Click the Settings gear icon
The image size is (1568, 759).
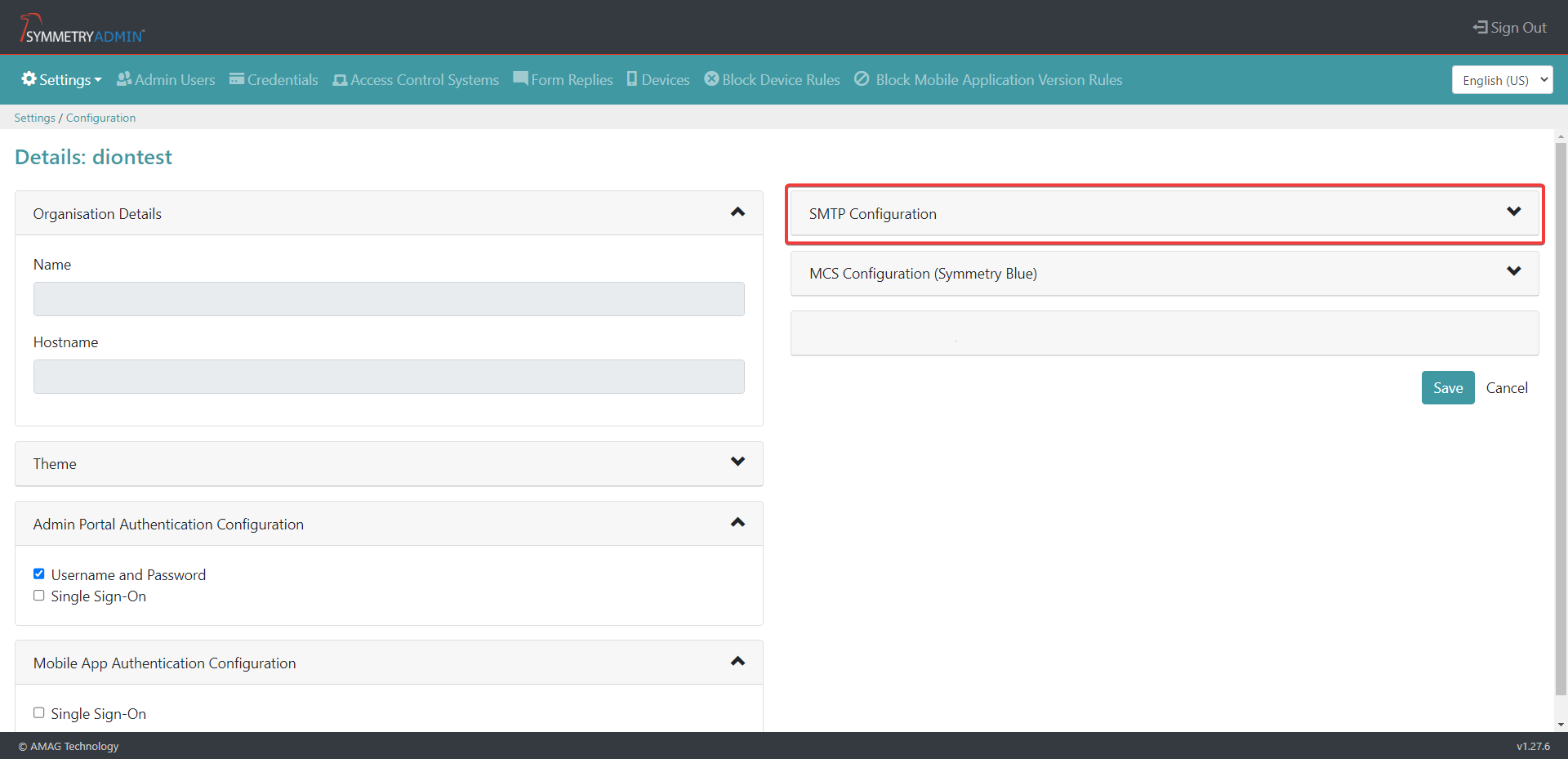(29, 78)
